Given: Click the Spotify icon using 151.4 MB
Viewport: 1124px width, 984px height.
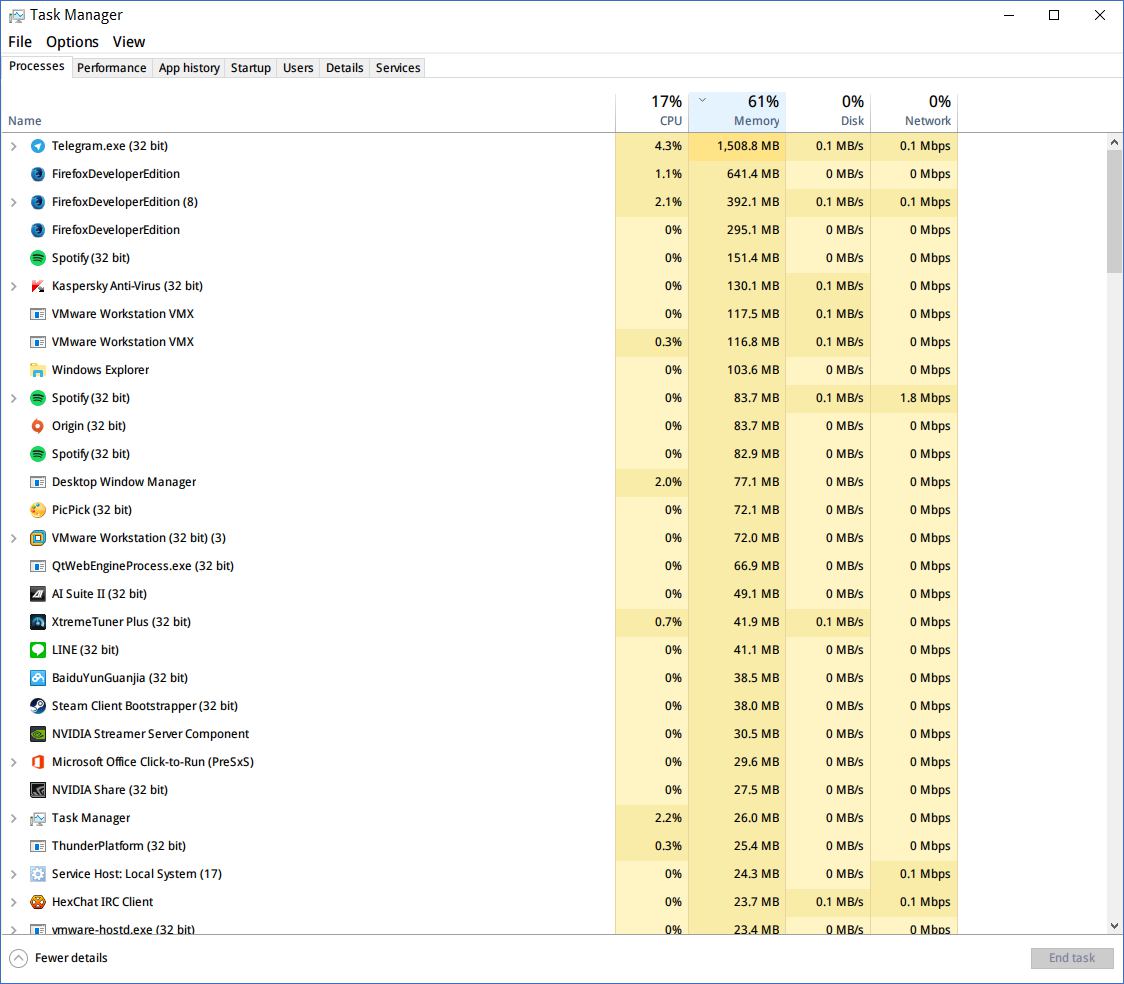Looking at the screenshot, I should click(x=38, y=258).
